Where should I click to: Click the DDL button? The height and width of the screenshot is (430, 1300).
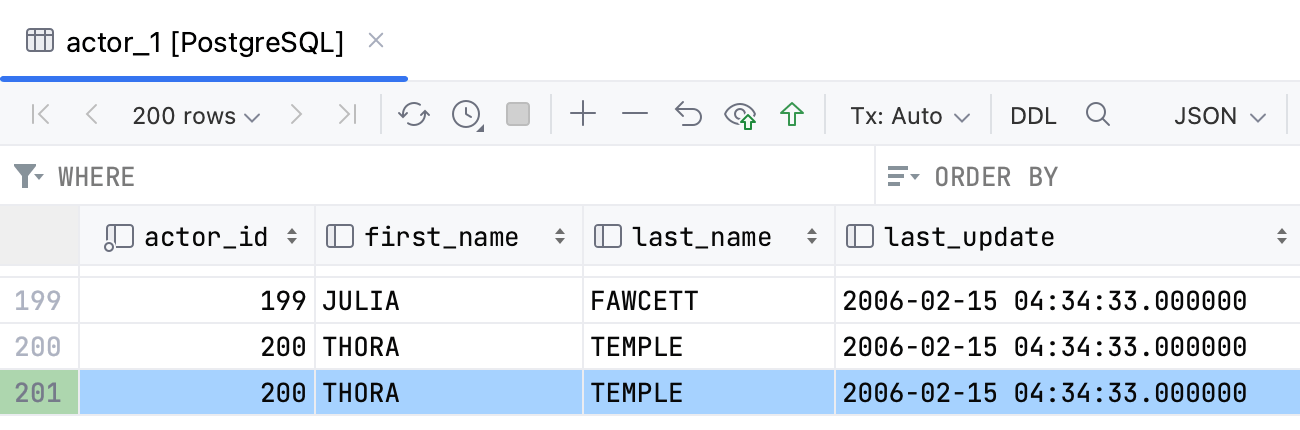tap(1033, 116)
